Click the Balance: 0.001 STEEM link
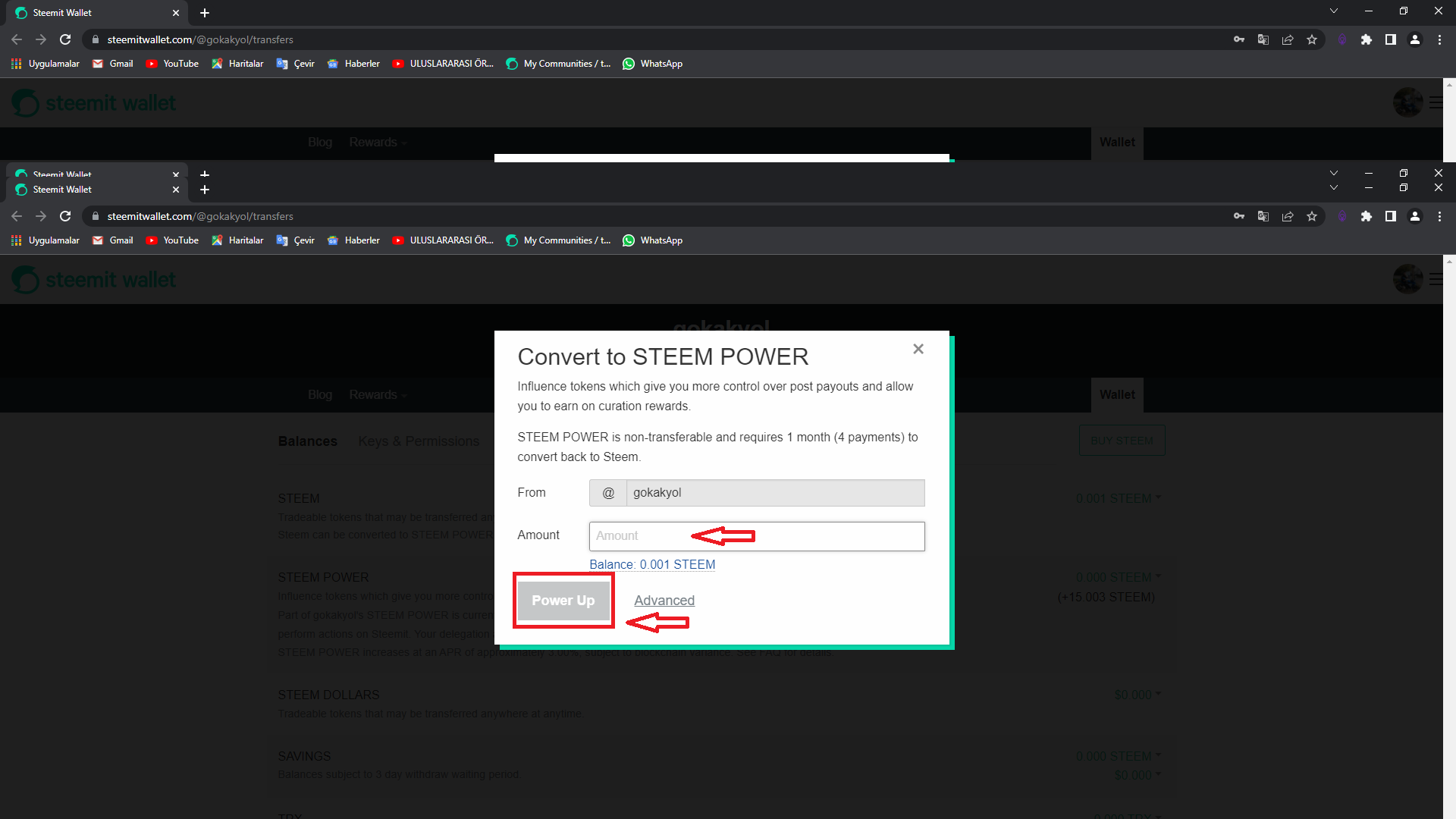This screenshot has width=1456, height=819. pos(652,564)
